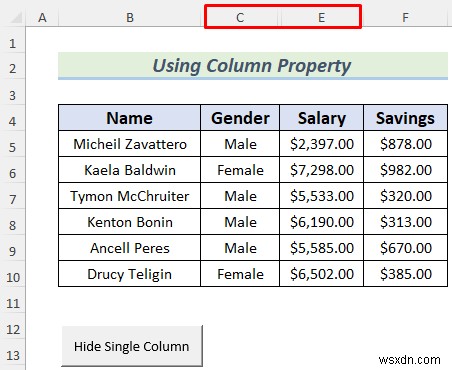The width and height of the screenshot is (452, 370).
Task: Click cell Kaela Baldwin
Action: tap(130, 170)
